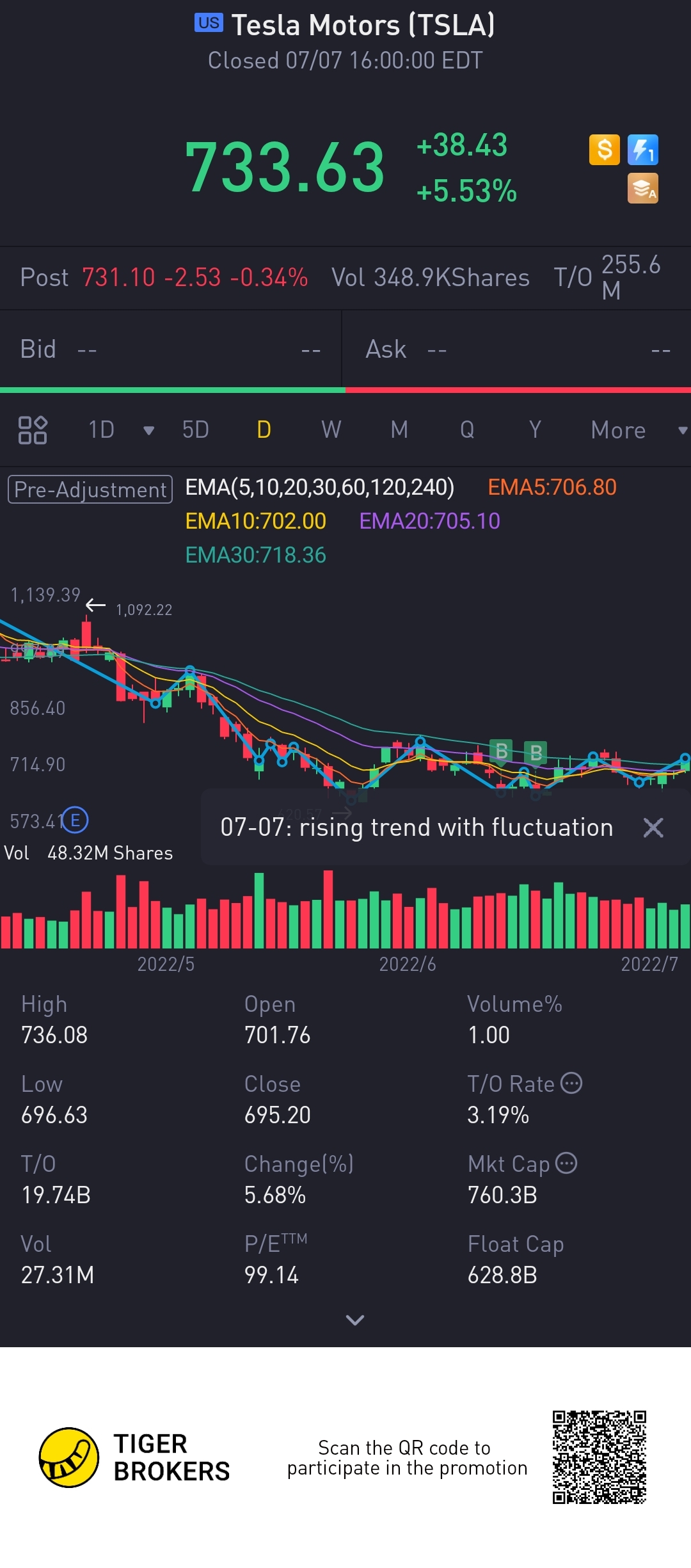Tap the Volume% 1.00 value

pos(489,1036)
